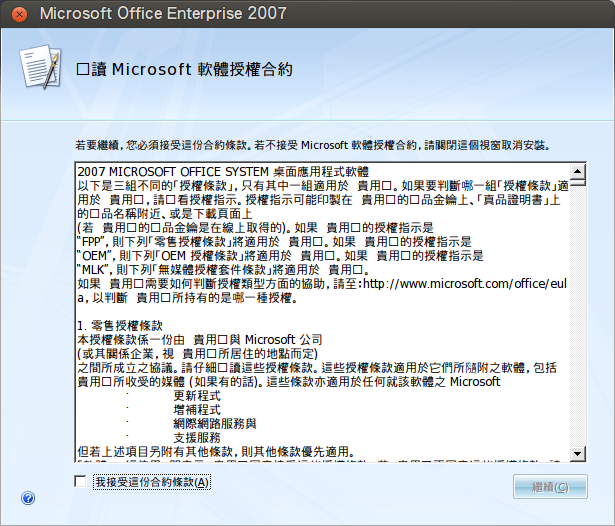Click the license document with pen icon

41,67
